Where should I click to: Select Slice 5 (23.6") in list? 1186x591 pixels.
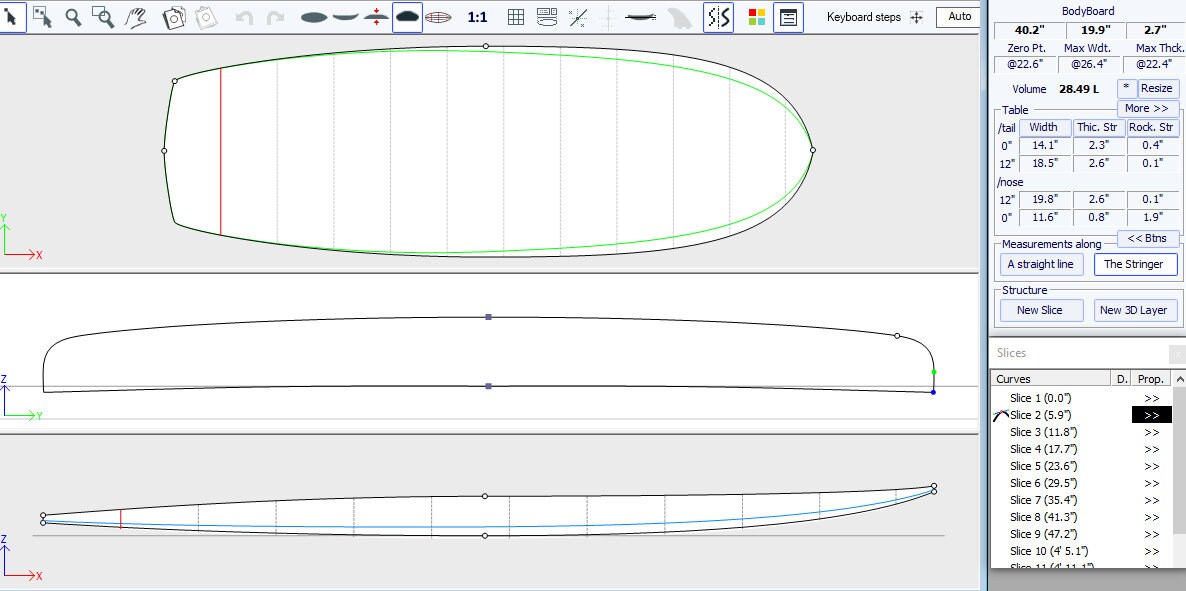tap(1043, 466)
